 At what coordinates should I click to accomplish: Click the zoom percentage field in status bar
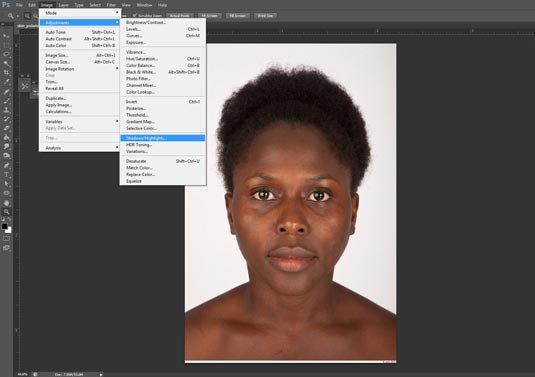[23, 374]
